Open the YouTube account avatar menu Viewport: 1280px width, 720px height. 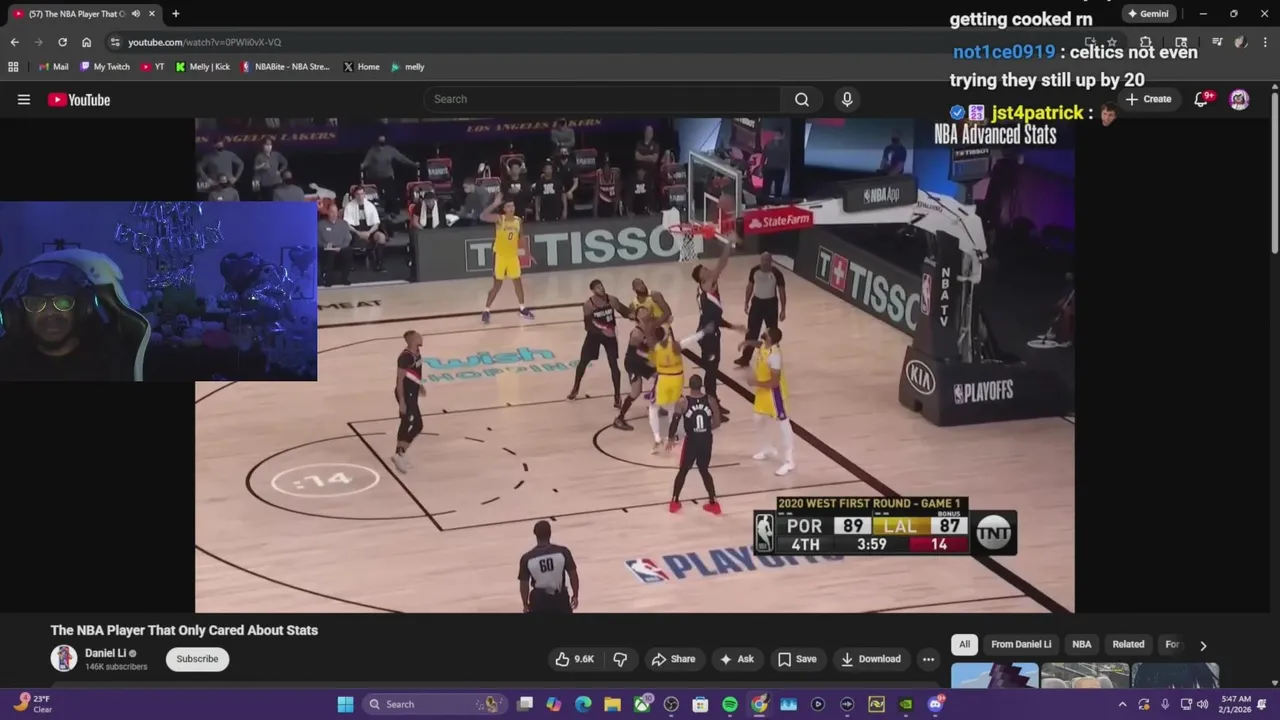pyautogui.click(x=1239, y=99)
